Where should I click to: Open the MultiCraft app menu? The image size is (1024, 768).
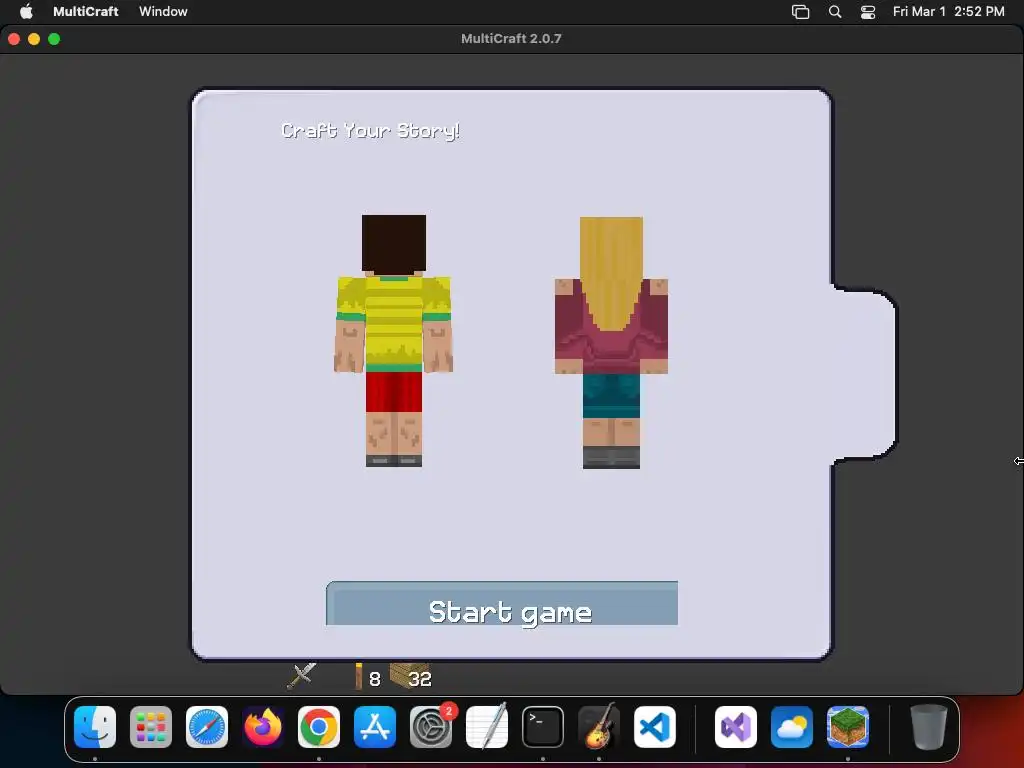(x=86, y=11)
